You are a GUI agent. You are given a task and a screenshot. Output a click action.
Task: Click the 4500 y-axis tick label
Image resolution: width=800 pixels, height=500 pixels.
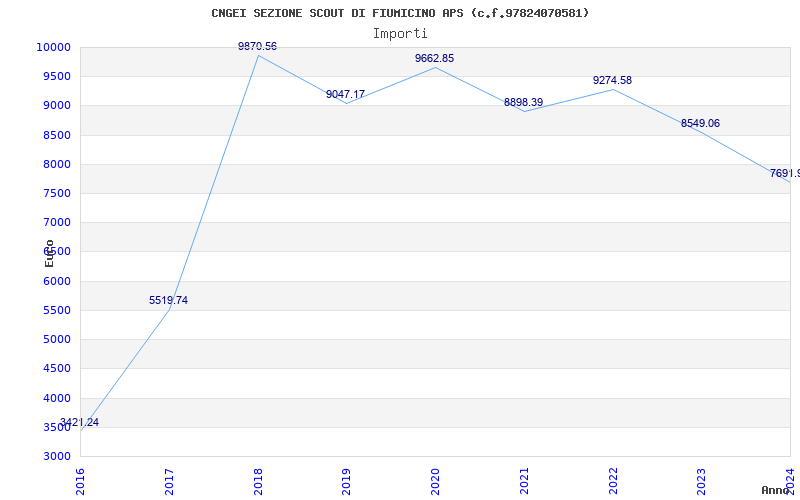56,368
